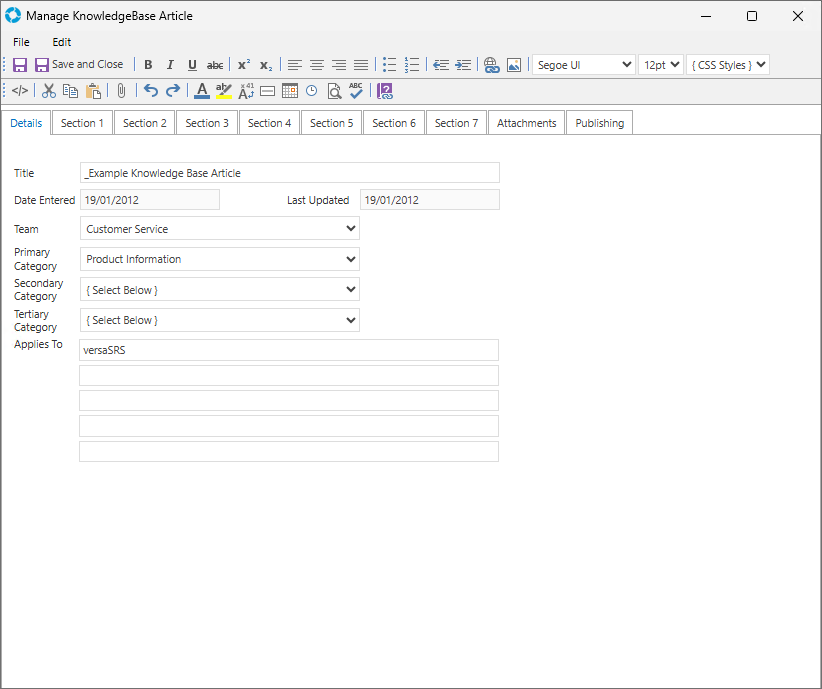Open the font color picker
This screenshot has width=822, height=689.
(x=202, y=91)
